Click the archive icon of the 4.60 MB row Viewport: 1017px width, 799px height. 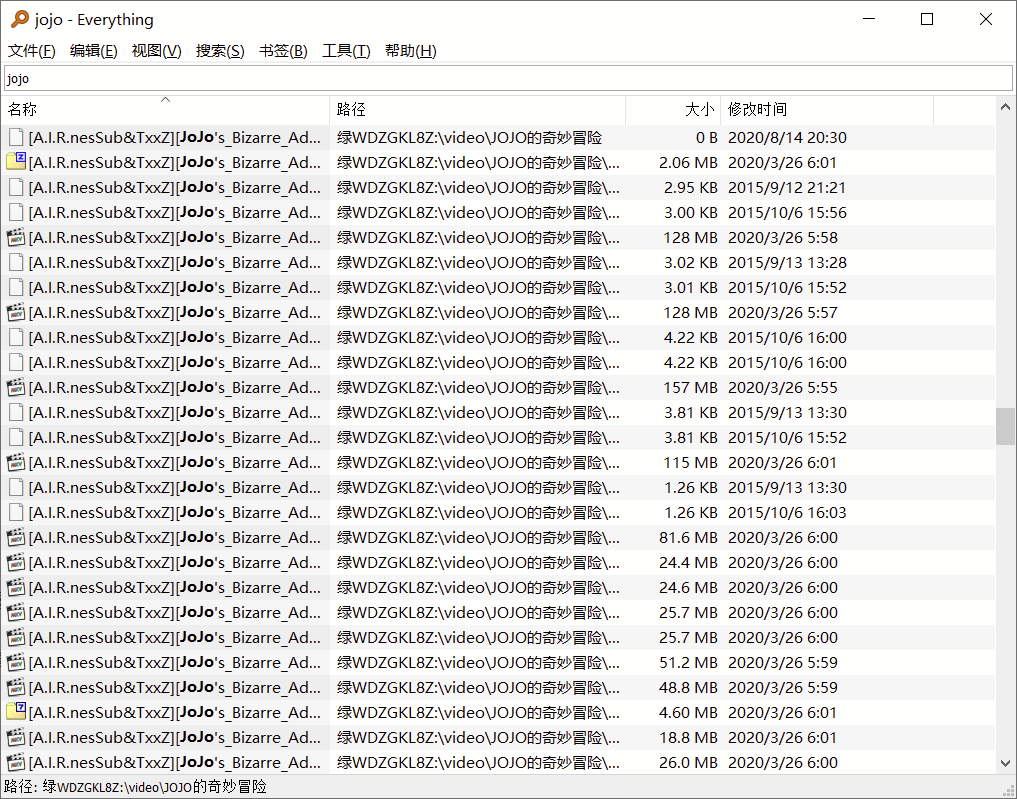(x=16, y=712)
